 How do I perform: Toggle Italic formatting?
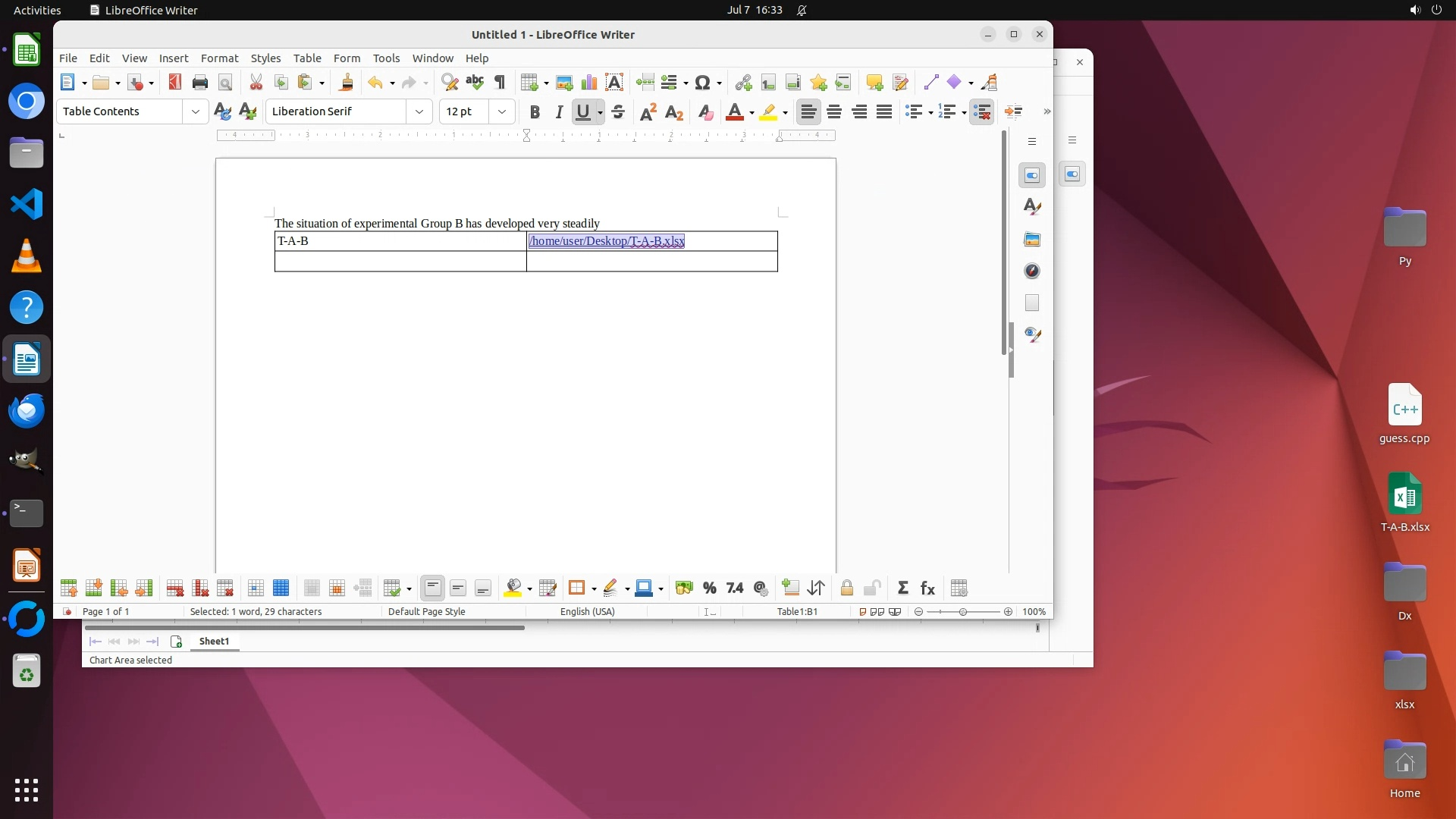pyautogui.click(x=559, y=112)
